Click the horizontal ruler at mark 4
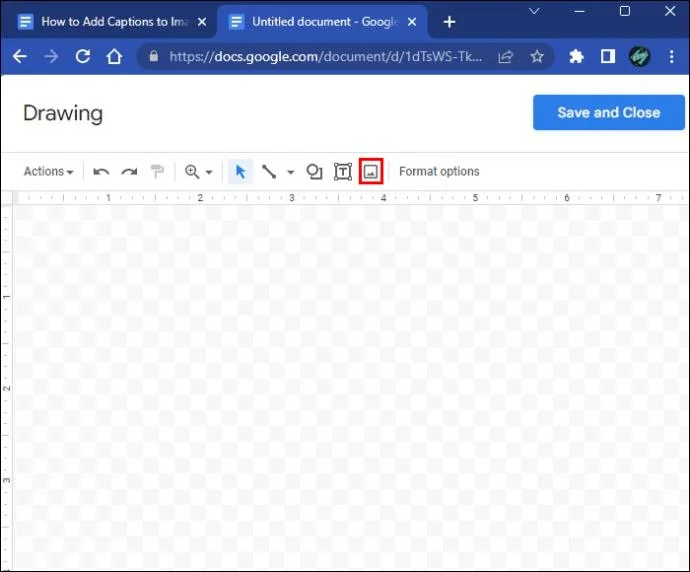This screenshot has height=572, width=690. [x=383, y=198]
